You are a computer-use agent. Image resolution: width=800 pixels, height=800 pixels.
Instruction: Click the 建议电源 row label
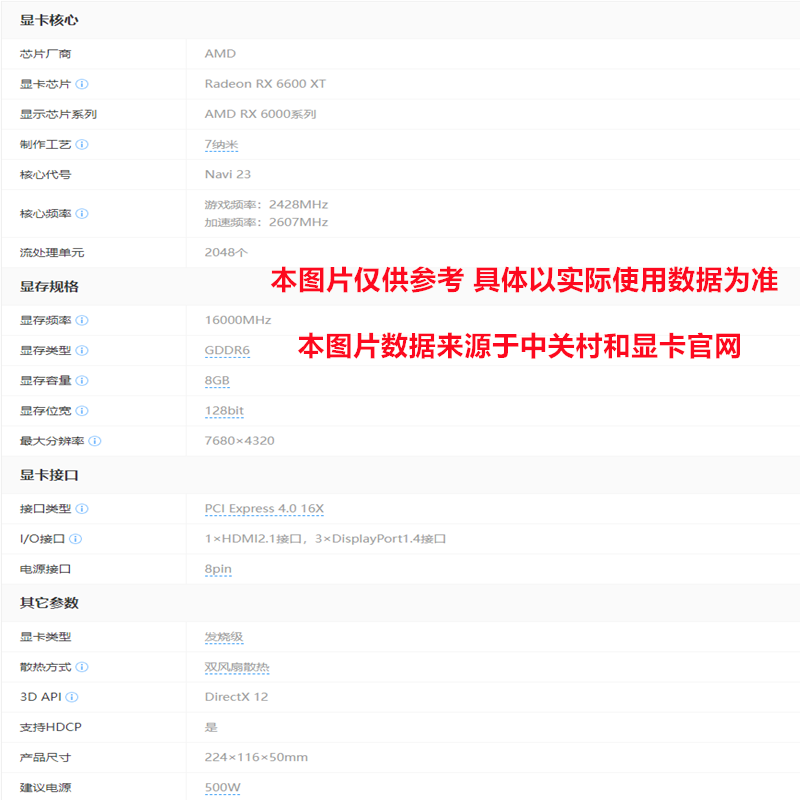(x=45, y=787)
